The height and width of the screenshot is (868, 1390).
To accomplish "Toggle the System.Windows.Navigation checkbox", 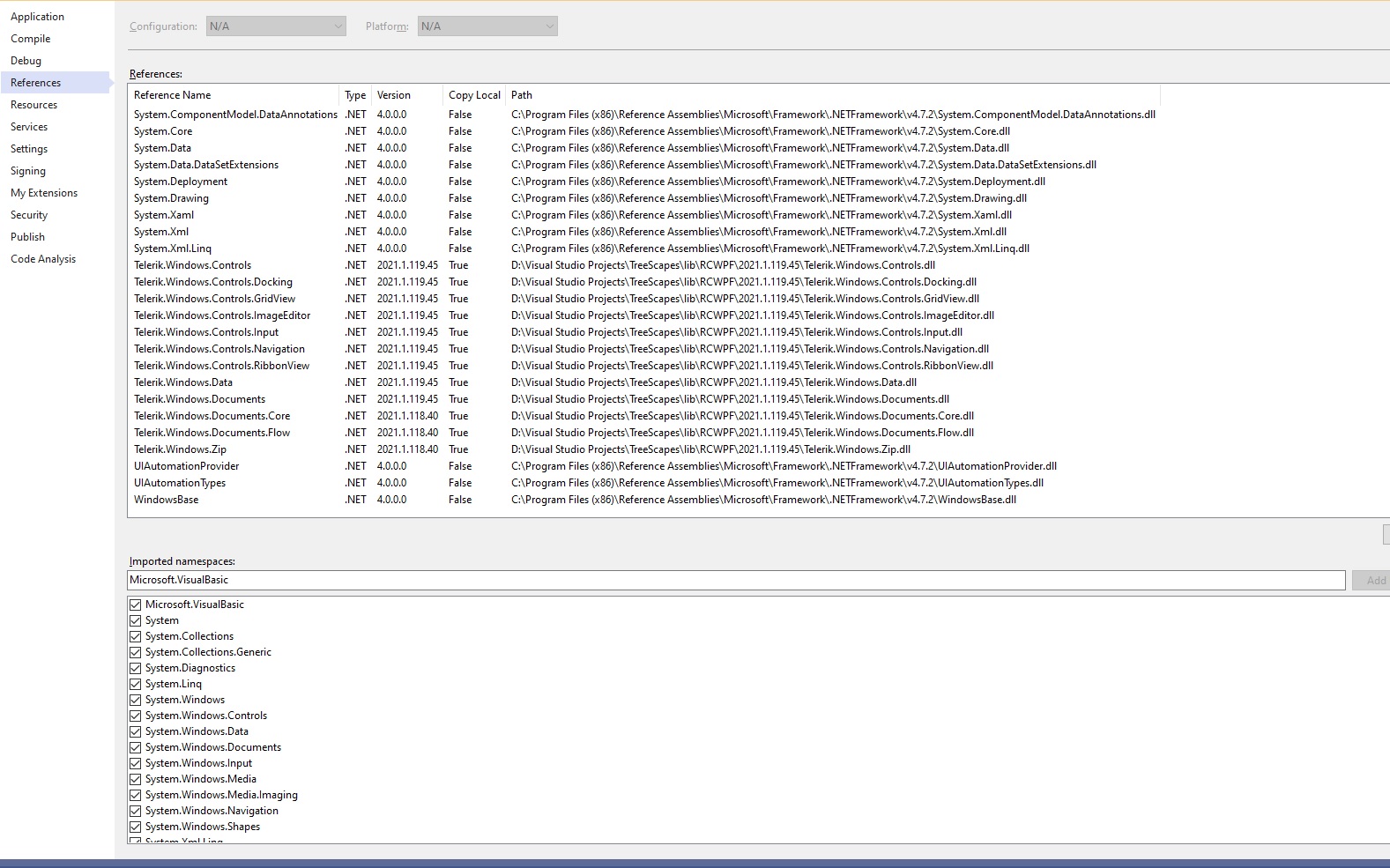I will [136, 811].
